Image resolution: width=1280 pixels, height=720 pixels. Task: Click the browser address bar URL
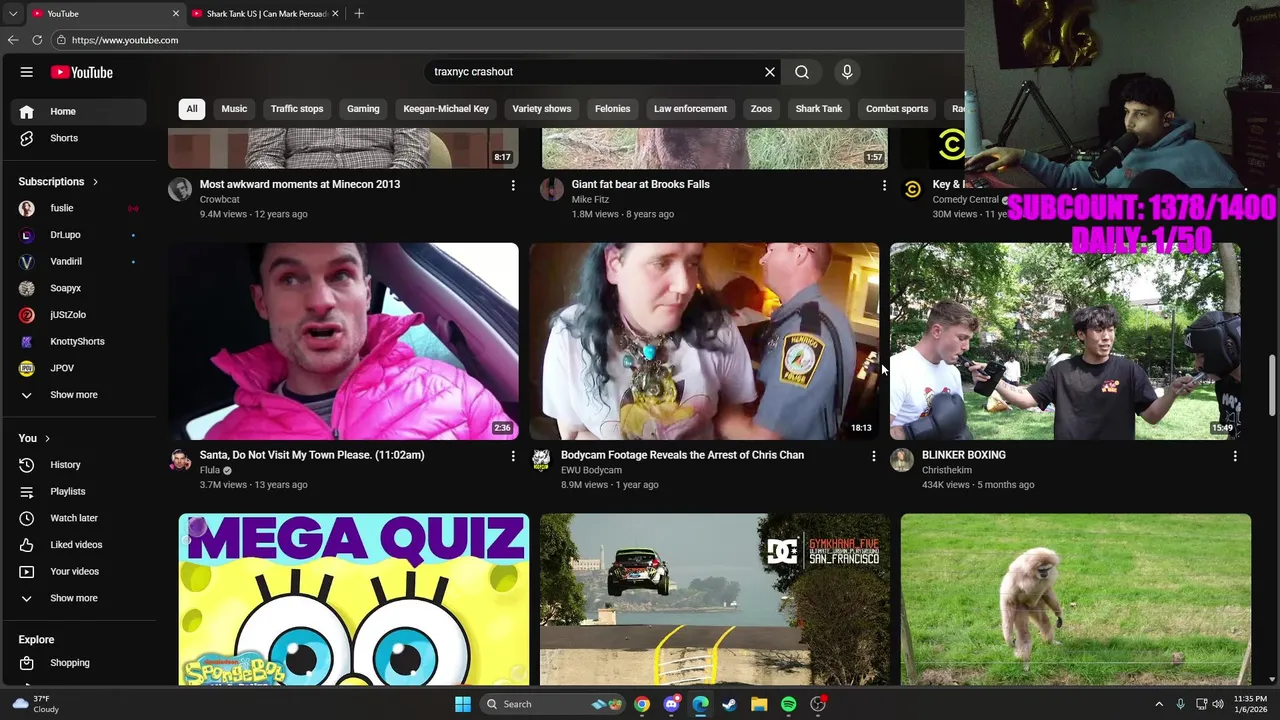(125, 40)
